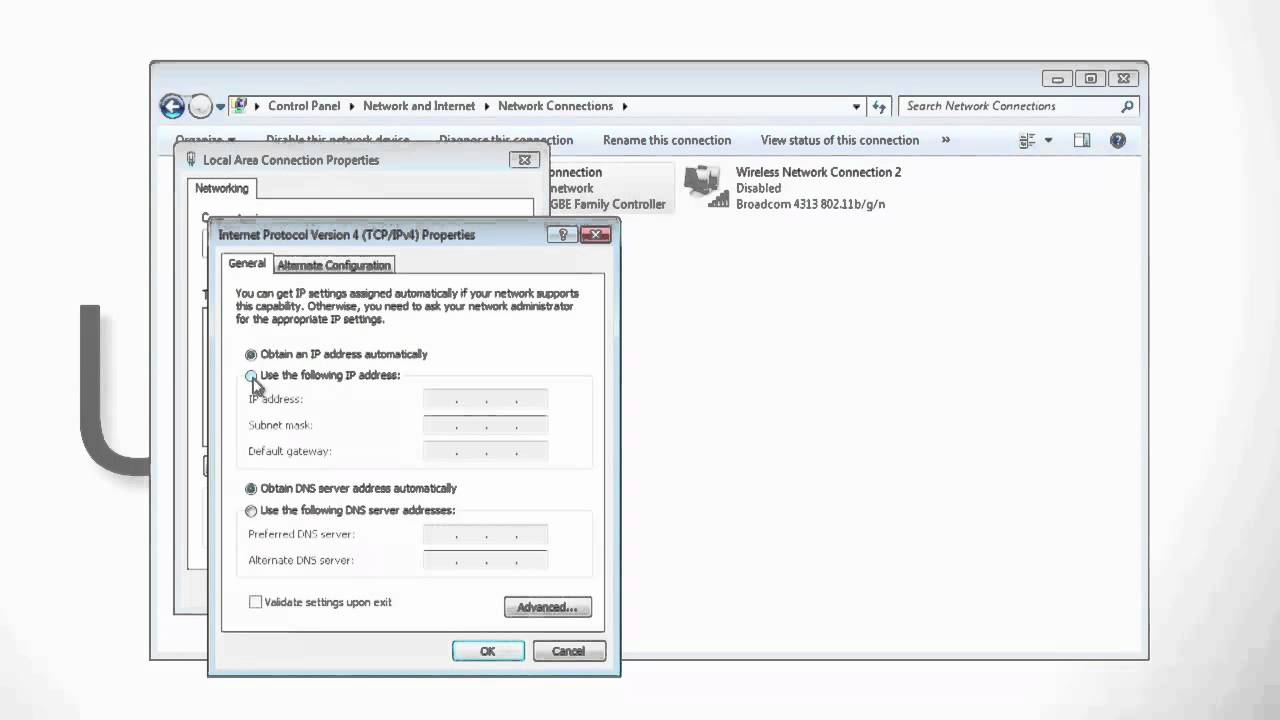Close the IPv4 Properties dialog
Image resolution: width=1280 pixels, height=720 pixels.
[595, 235]
